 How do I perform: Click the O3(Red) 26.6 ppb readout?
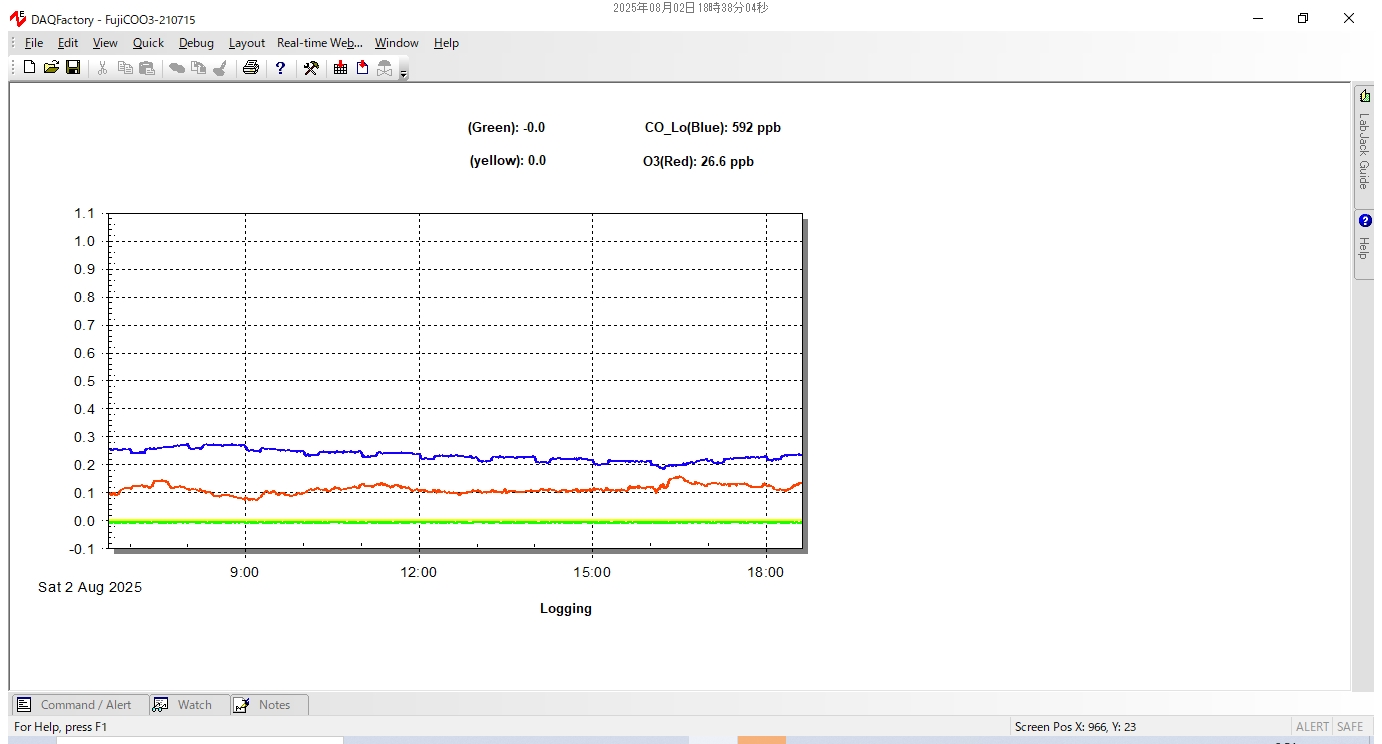698,161
